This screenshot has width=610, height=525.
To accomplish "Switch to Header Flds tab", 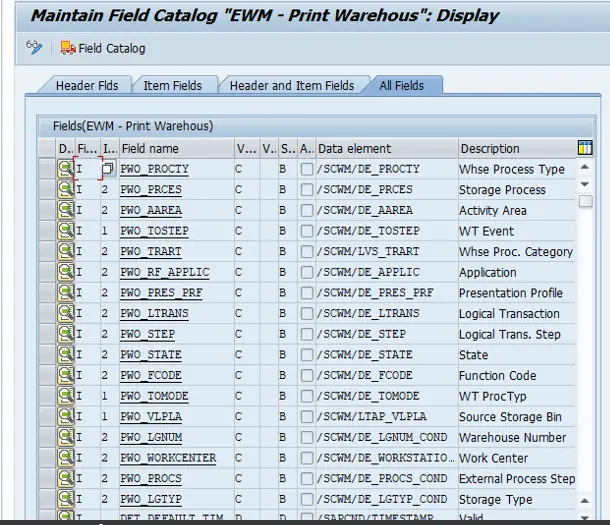I will tap(86, 86).
